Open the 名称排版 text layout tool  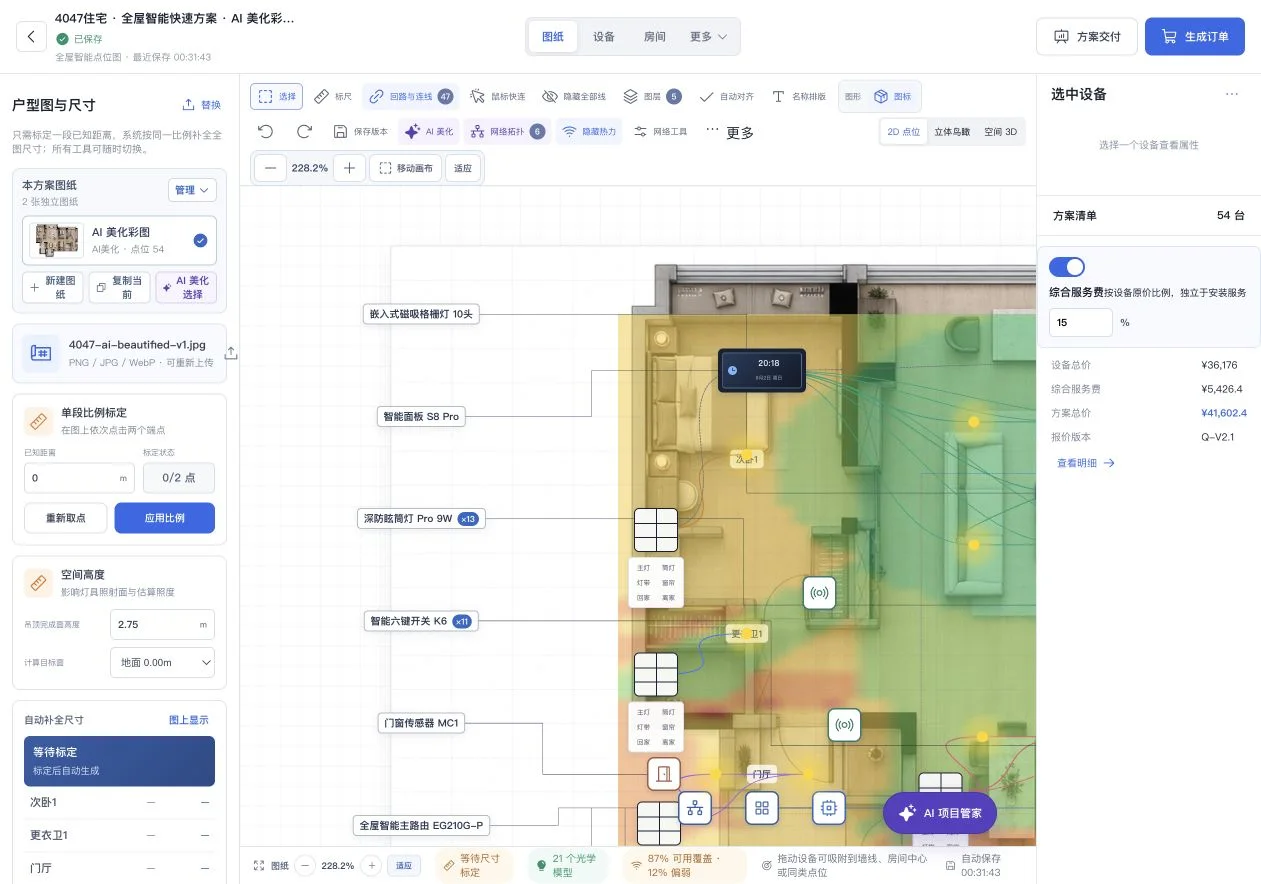799,96
